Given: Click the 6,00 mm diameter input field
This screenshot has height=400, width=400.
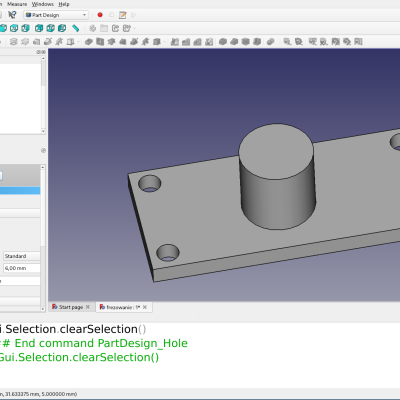Looking at the screenshot, I should tap(22, 268).
